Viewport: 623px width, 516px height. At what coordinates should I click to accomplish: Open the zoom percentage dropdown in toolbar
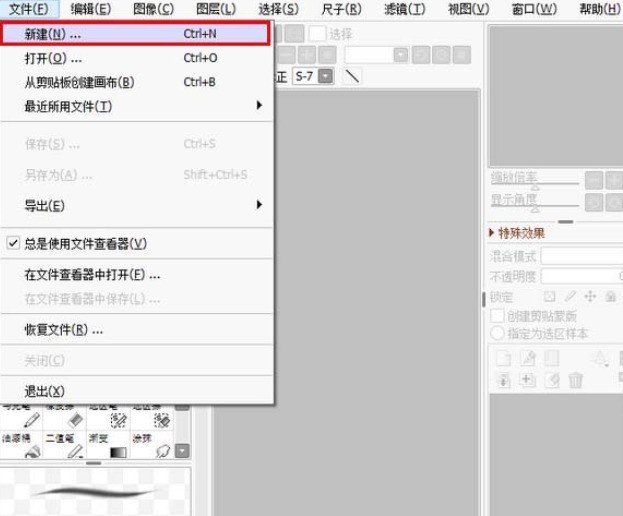(x=401, y=55)
